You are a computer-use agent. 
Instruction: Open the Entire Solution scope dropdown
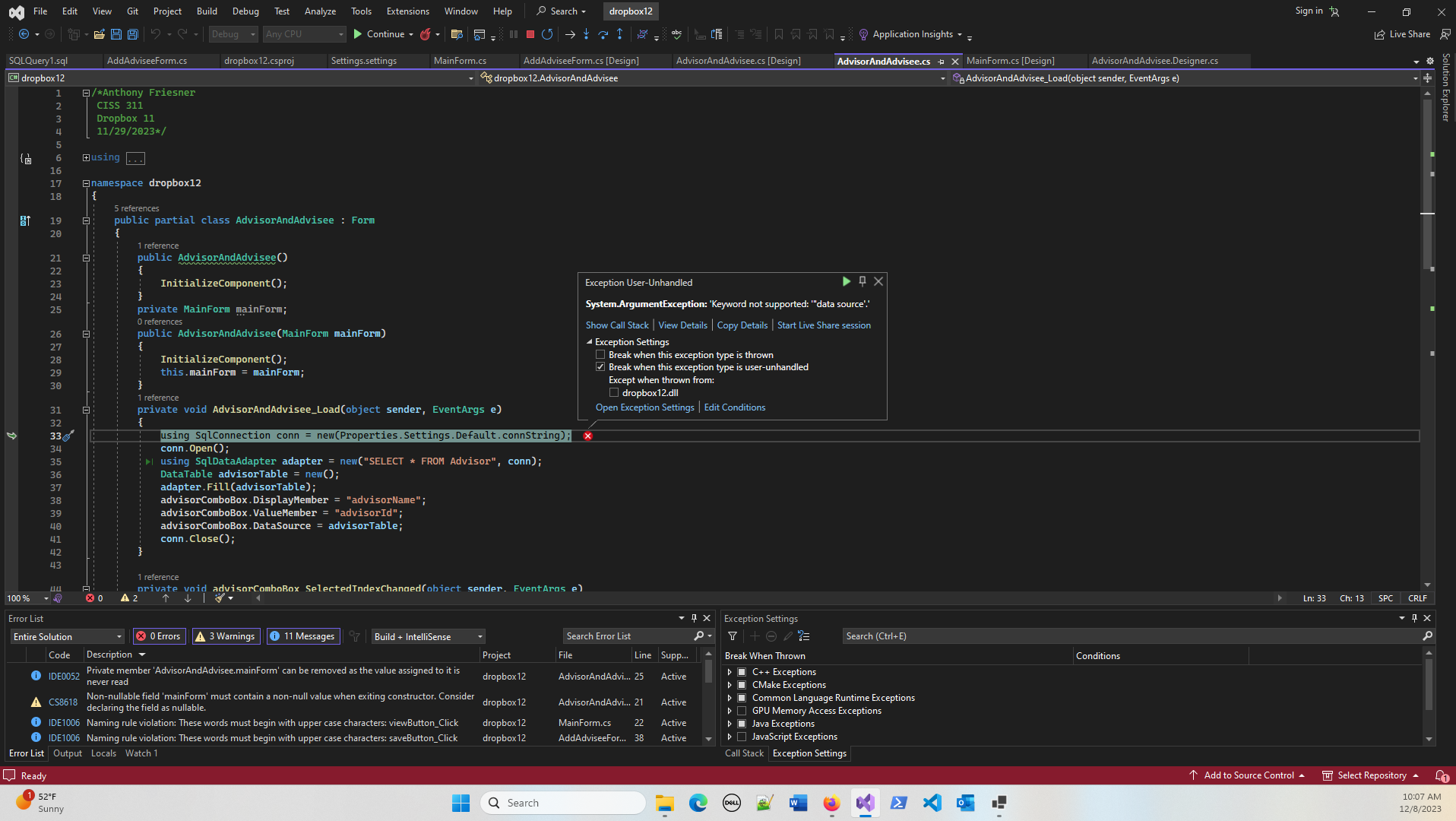point(67,636)
